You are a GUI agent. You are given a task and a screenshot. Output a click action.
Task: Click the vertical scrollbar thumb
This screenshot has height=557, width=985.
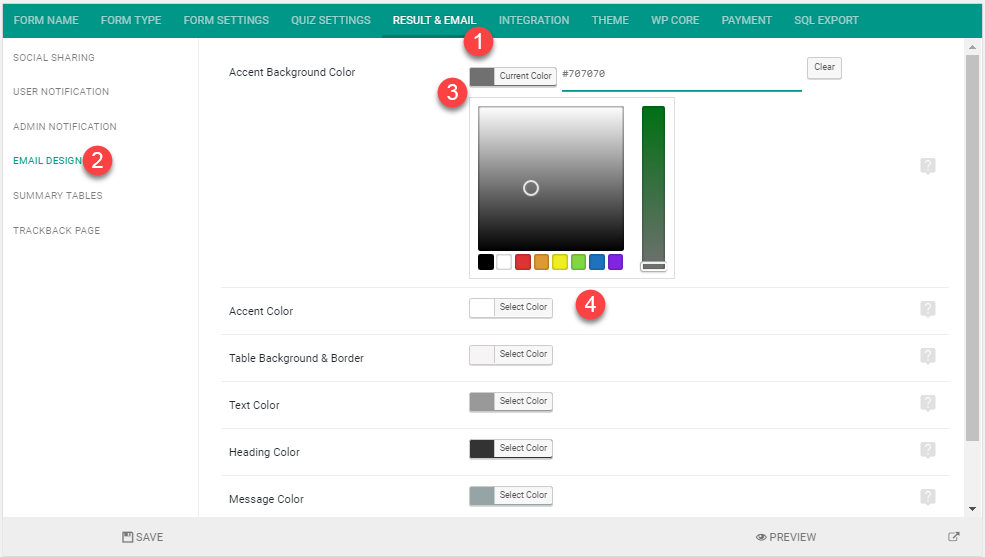[972, 248]
